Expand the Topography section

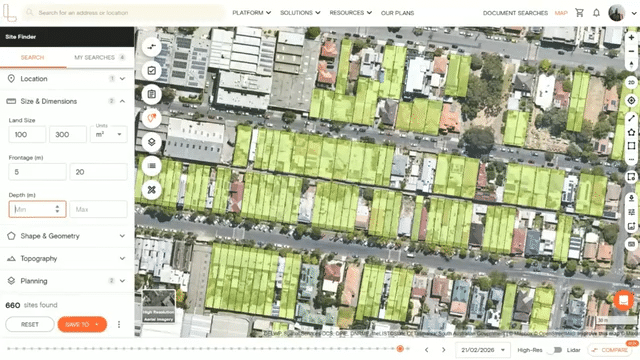point(67,258)
